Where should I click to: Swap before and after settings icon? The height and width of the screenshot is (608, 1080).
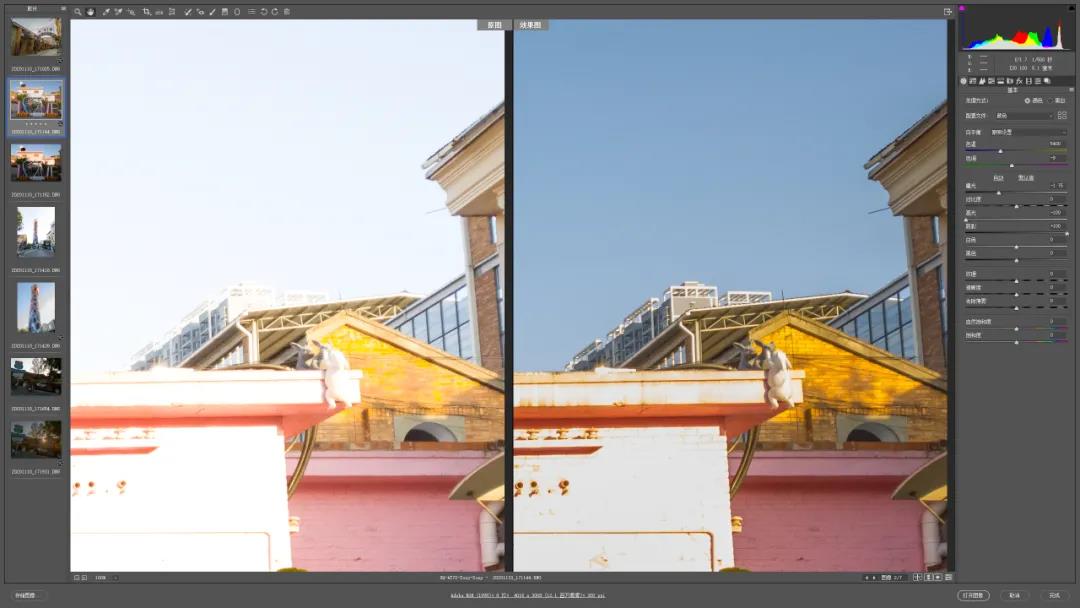coord(928,577)
